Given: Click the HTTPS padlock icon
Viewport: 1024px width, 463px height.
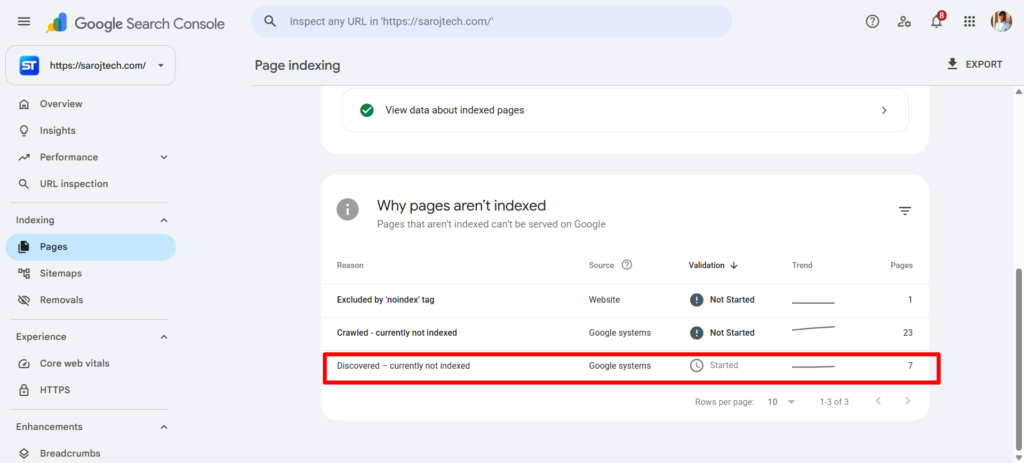Looking at the screenshot, I should click(x=24, y=391).
